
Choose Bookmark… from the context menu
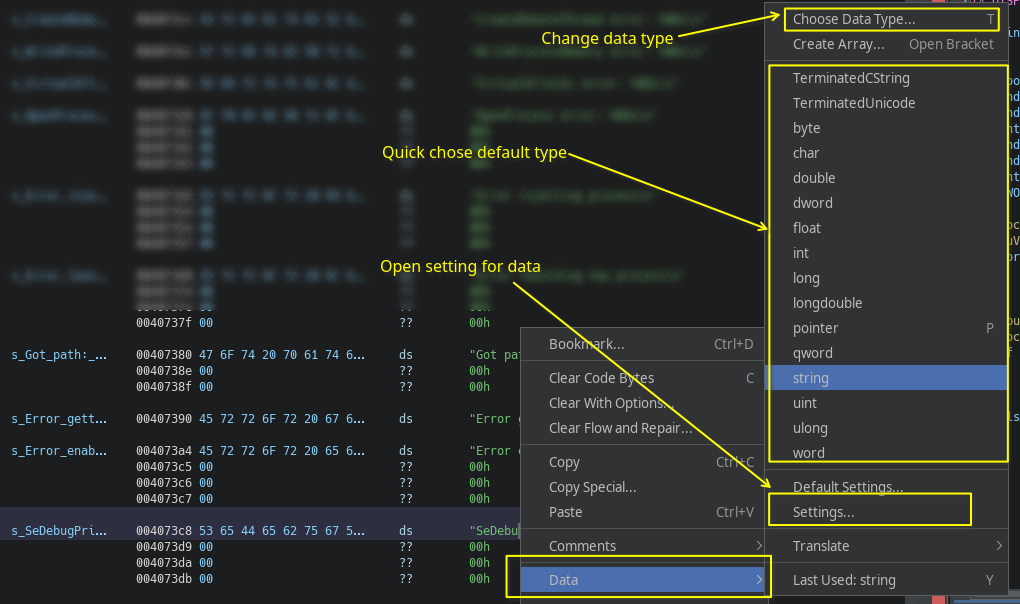coord(642,345)
